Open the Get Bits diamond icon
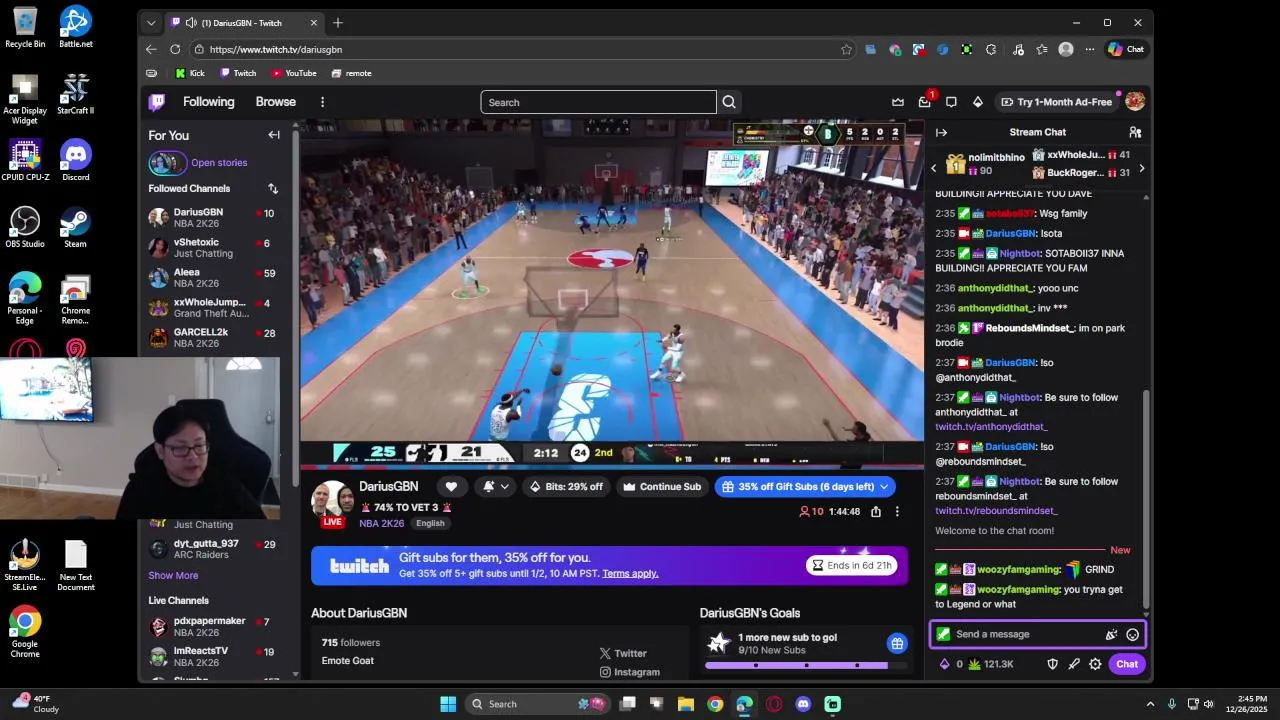 tap(978, 102)
